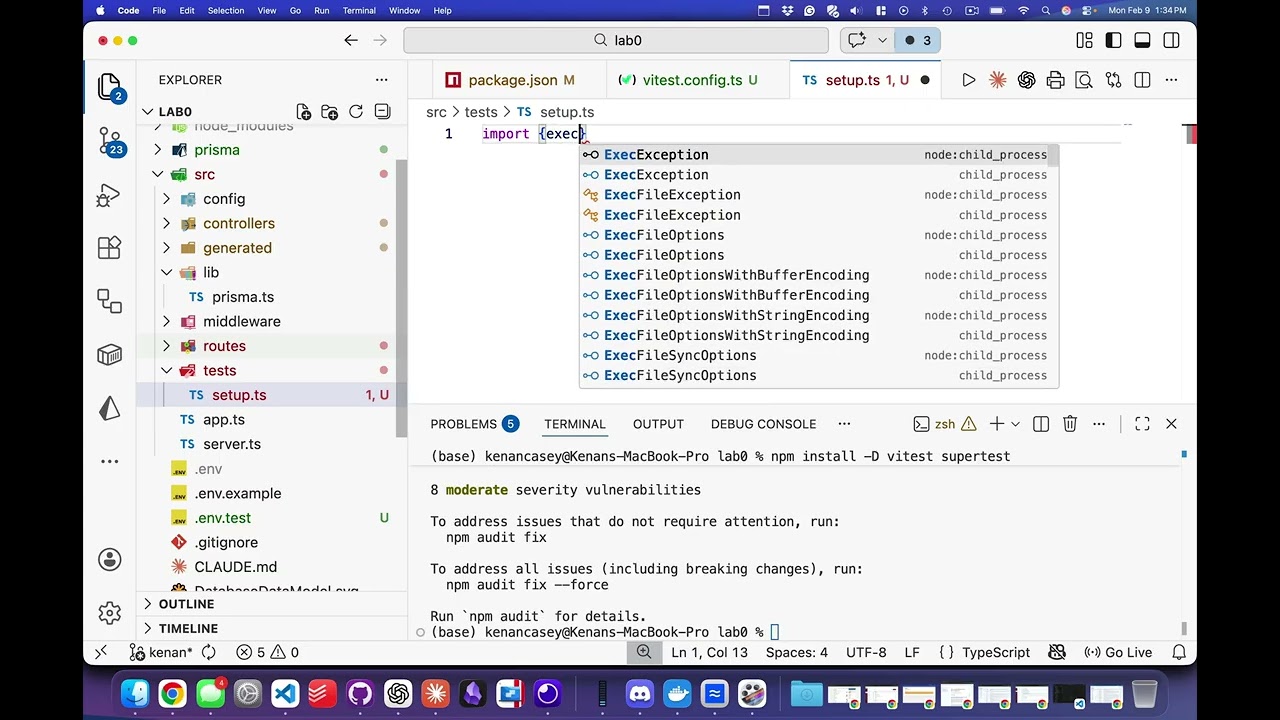Run the current file with play icon
The height and width of the screenshot is (720, 1280).
click(968, 80)
